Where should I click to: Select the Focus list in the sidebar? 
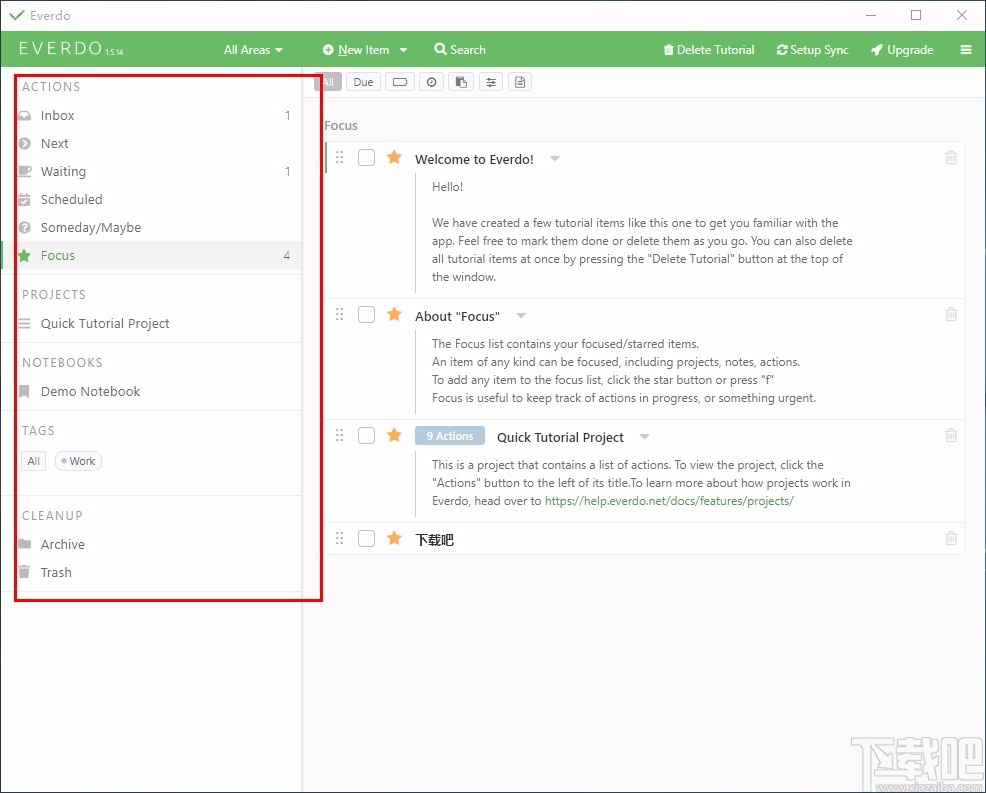click(x=151, y=255)
